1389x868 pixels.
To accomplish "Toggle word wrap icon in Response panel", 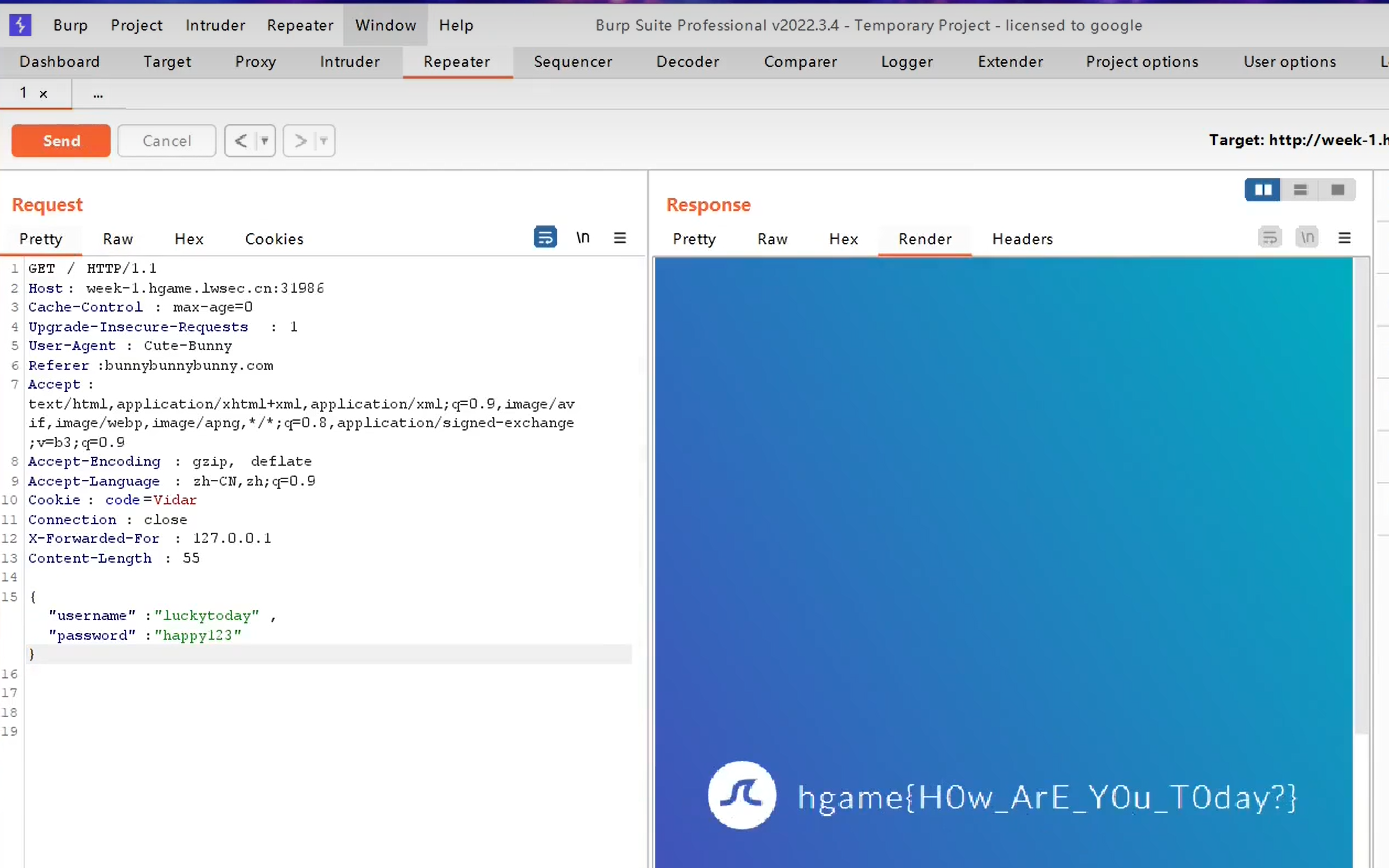I will 1270,238.
